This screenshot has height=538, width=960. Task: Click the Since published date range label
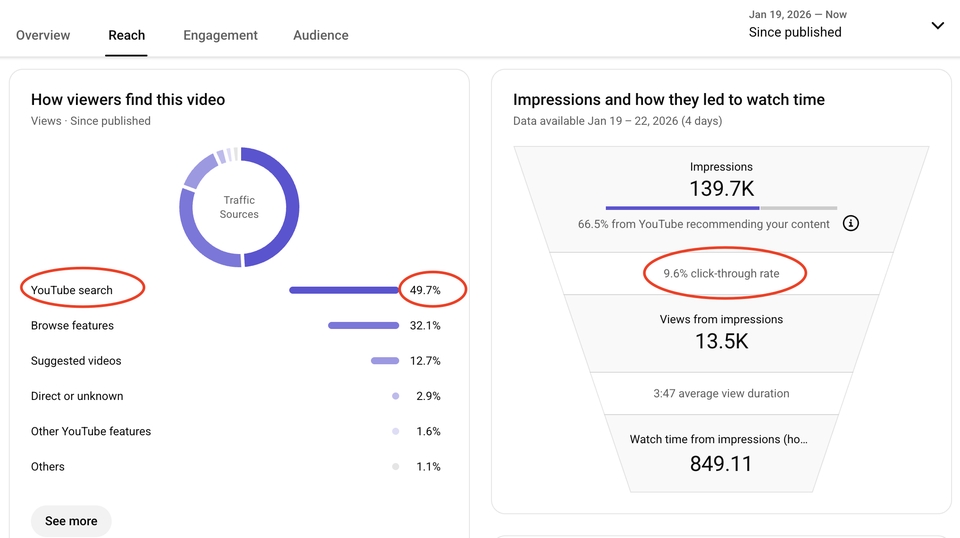(x=795, y=32)
